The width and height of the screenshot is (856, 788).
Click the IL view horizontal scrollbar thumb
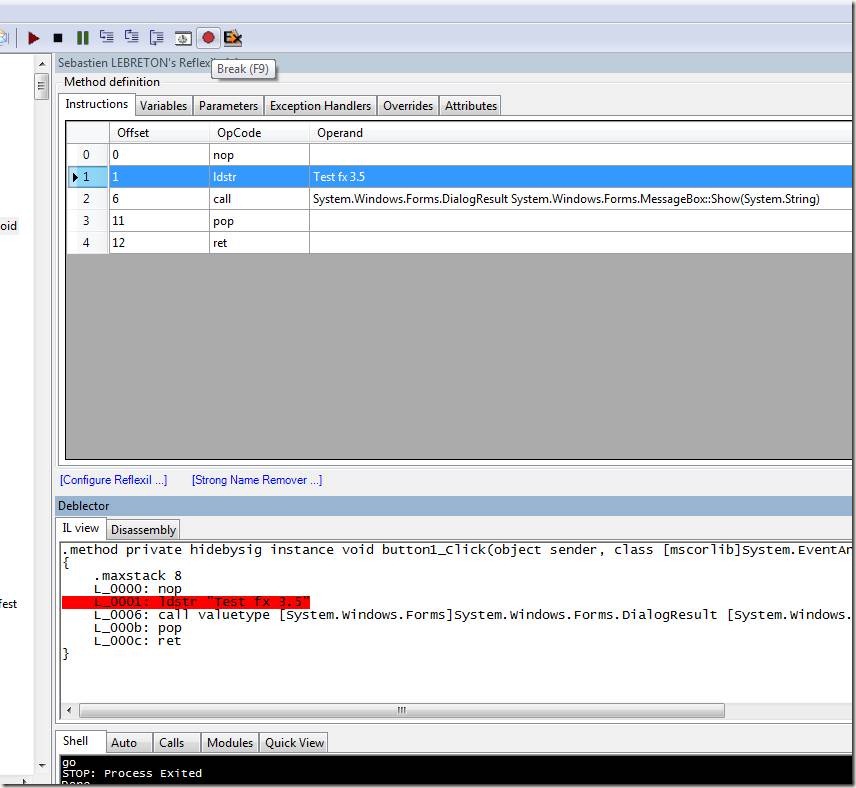402,710
